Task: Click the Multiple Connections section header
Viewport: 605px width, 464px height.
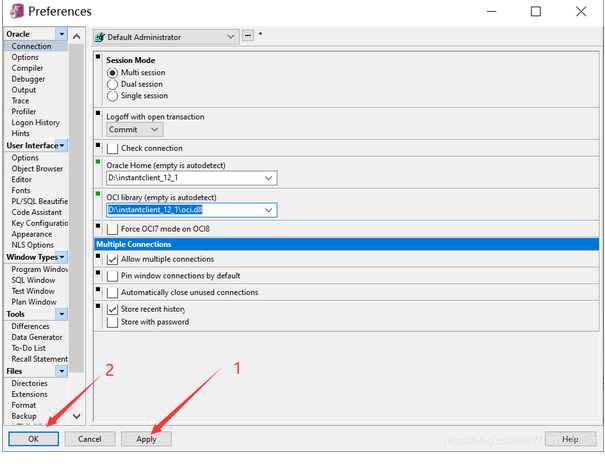Action: coord(346,245)
